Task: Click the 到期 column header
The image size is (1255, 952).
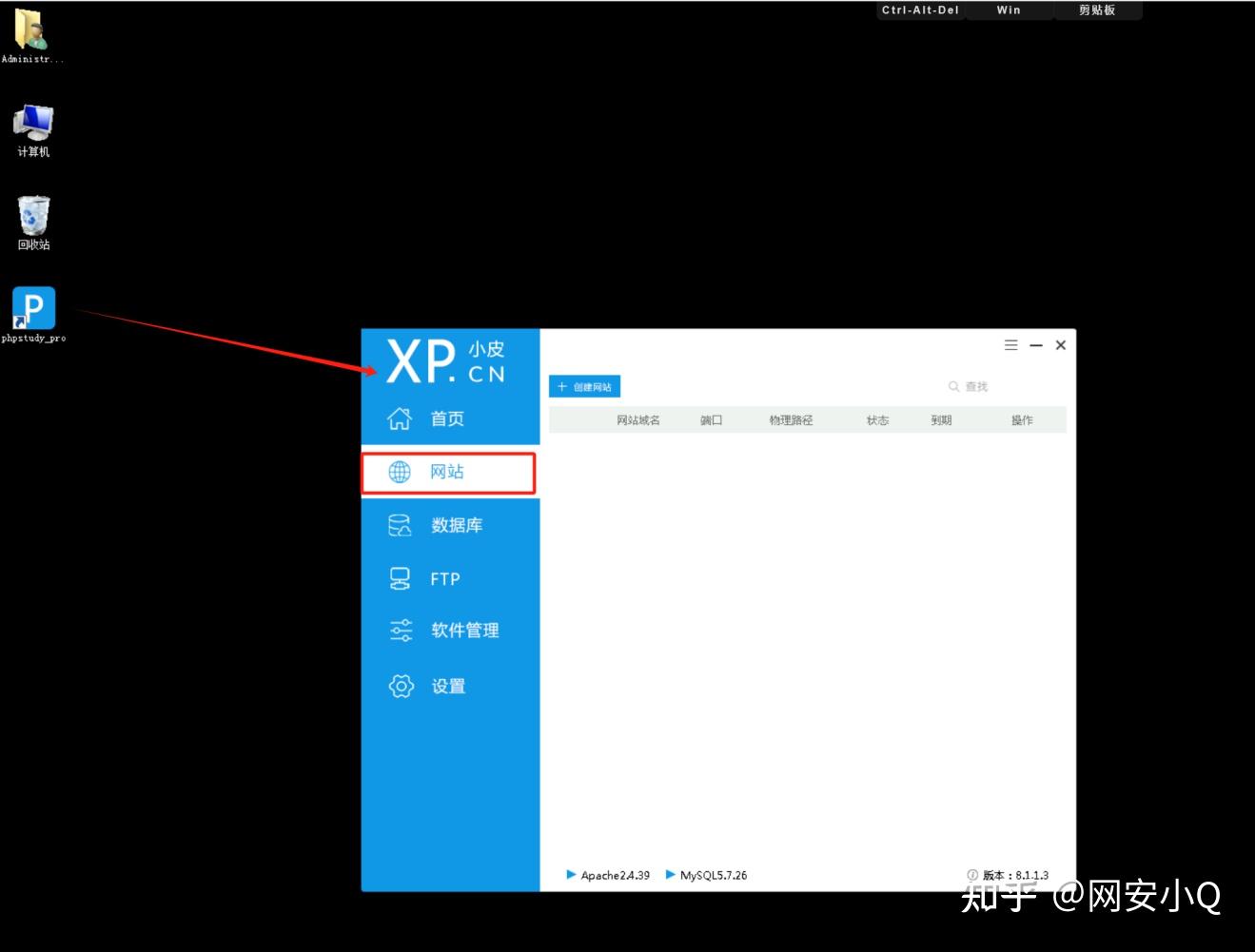Action: pos(941,419)
